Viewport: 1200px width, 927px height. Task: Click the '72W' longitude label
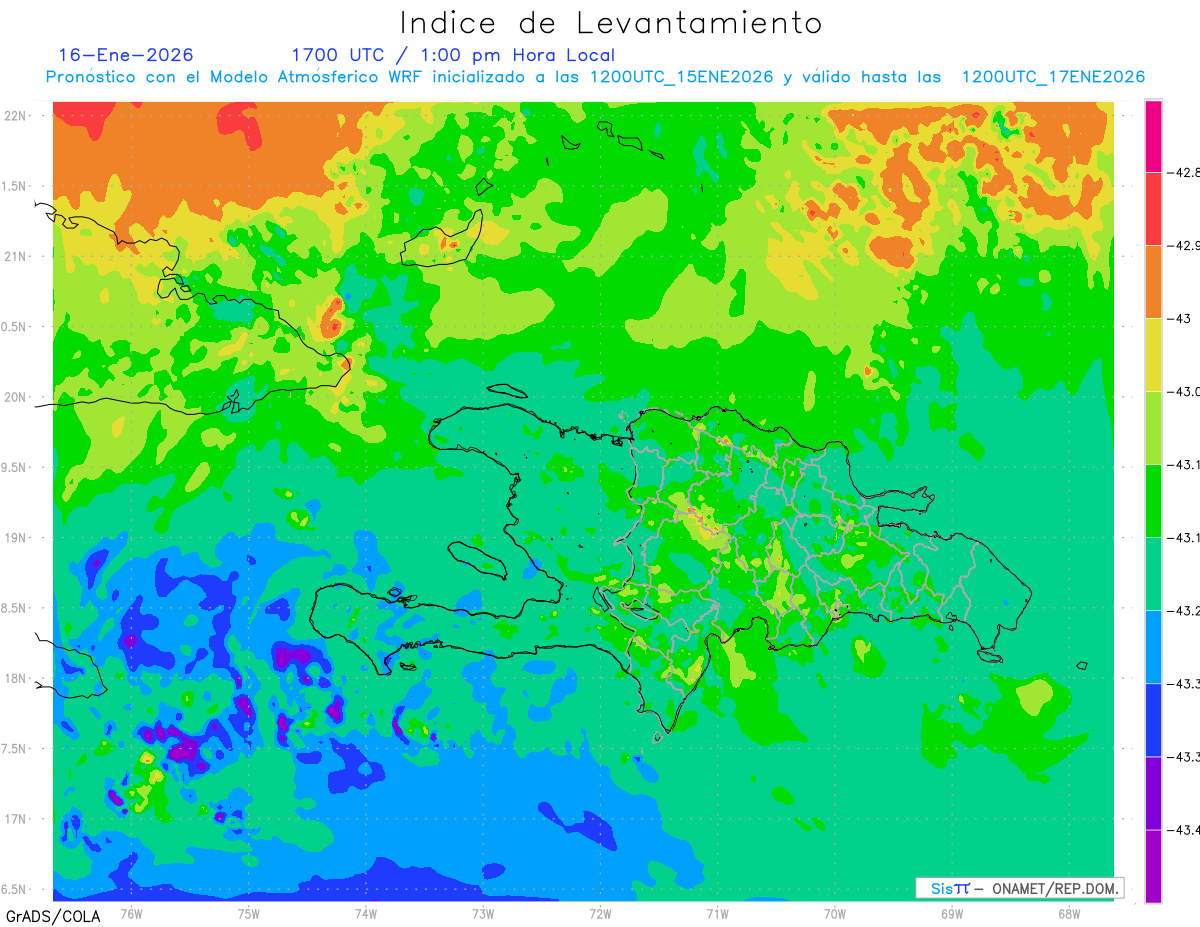pyautogui.click(x=600, y=914)
